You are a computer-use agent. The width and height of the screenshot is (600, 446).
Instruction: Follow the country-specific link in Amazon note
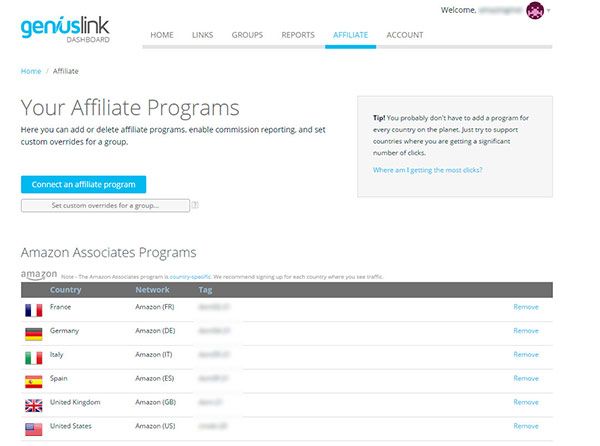(x=190, y=277)
